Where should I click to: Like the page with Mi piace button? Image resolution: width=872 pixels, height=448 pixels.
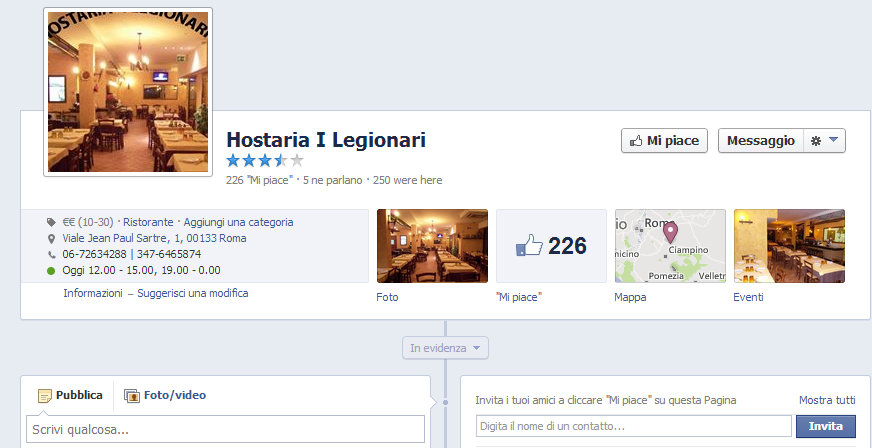664,141
